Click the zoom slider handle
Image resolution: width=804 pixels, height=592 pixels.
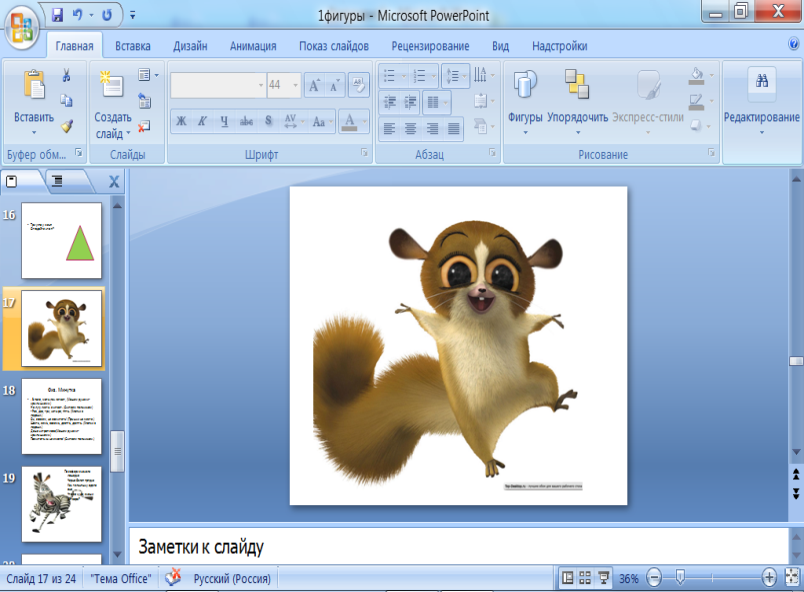click(680, 577)
